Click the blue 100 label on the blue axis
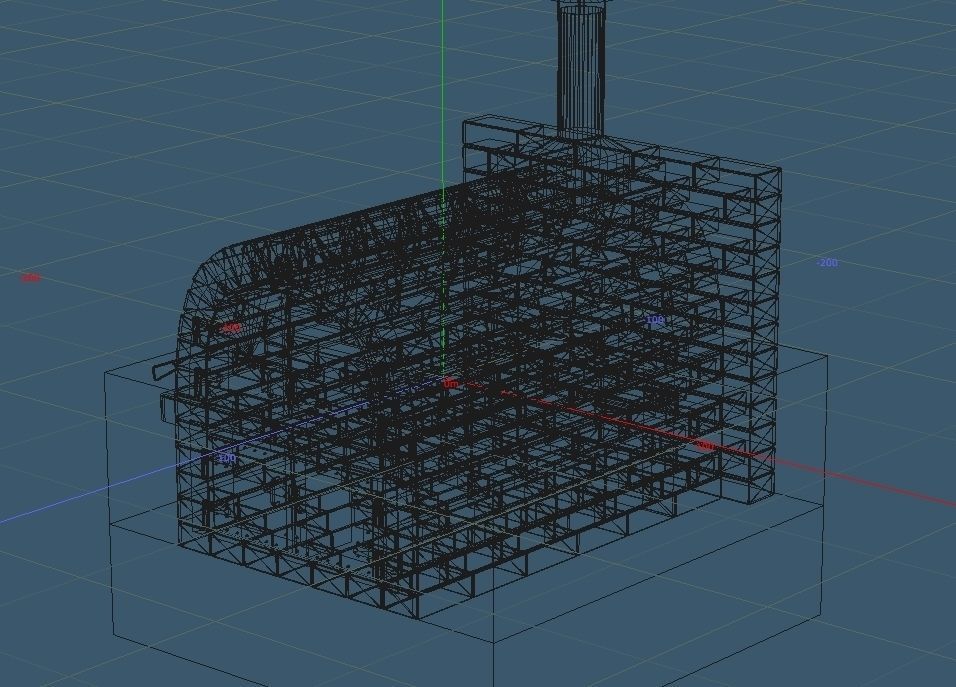 pyautogui.click(x=226, y=458)
